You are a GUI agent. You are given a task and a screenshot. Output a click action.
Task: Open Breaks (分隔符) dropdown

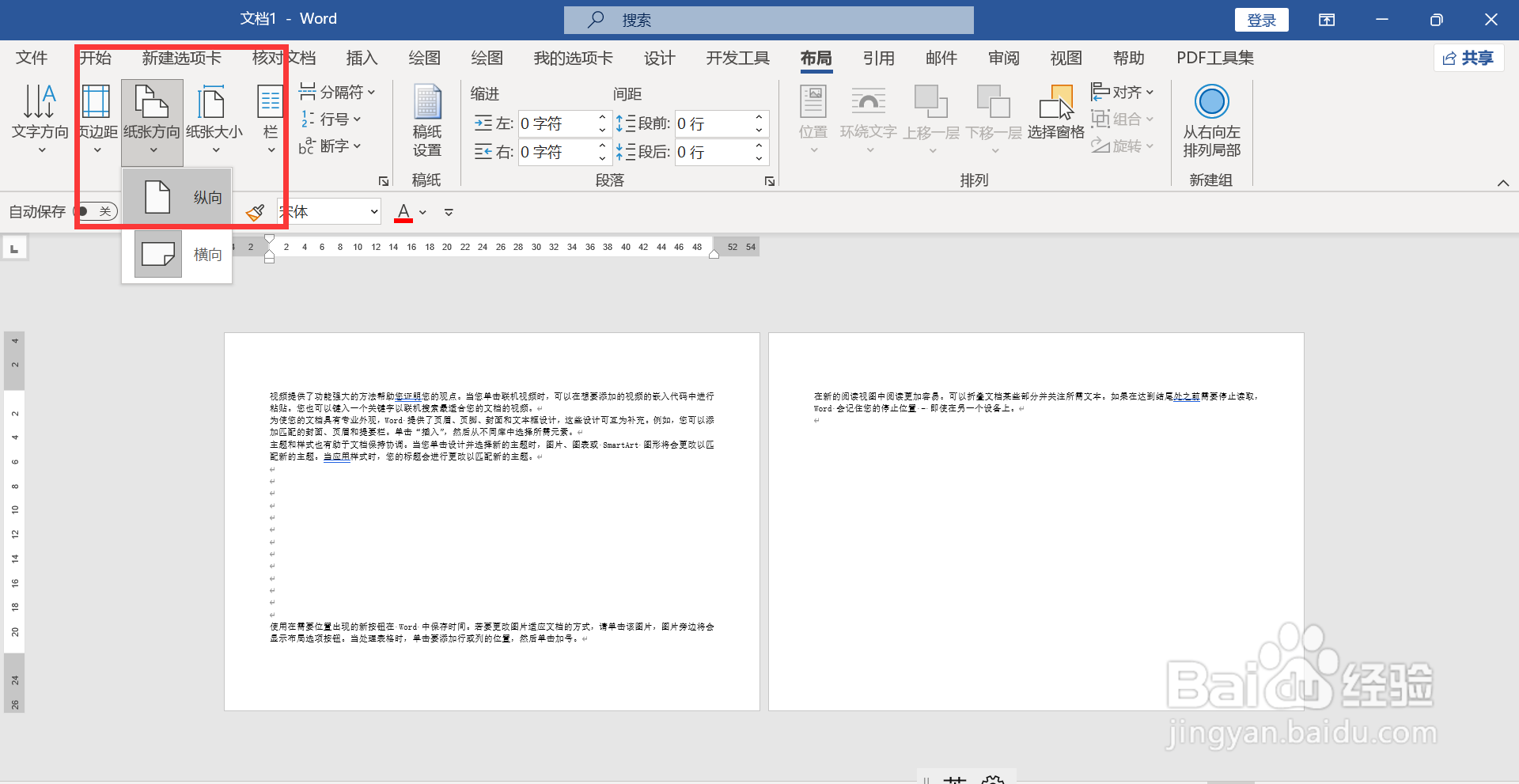pyautogui.click(x=338, y=92)
